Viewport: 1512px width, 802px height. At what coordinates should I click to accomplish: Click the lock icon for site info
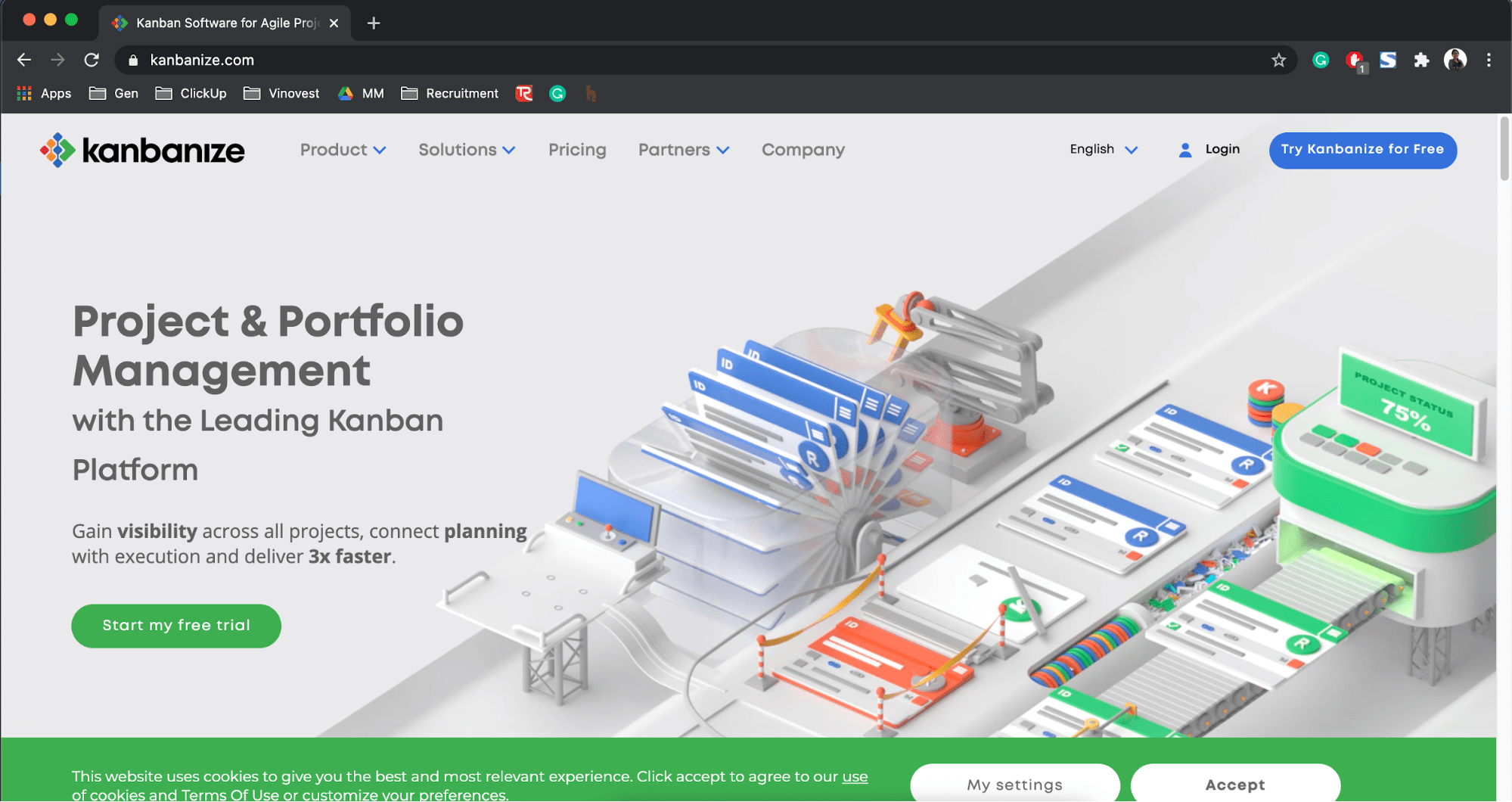click(133, 61)
